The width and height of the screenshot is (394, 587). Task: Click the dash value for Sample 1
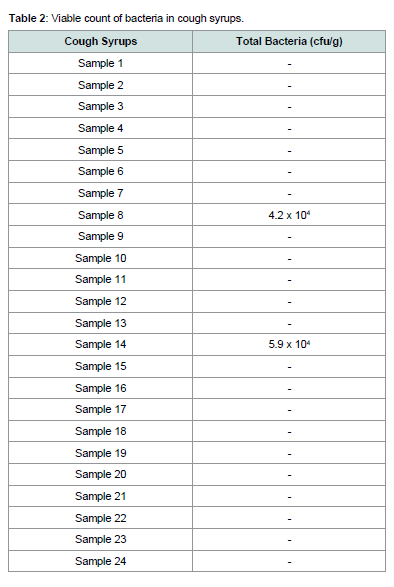click(x=289, y=64)
